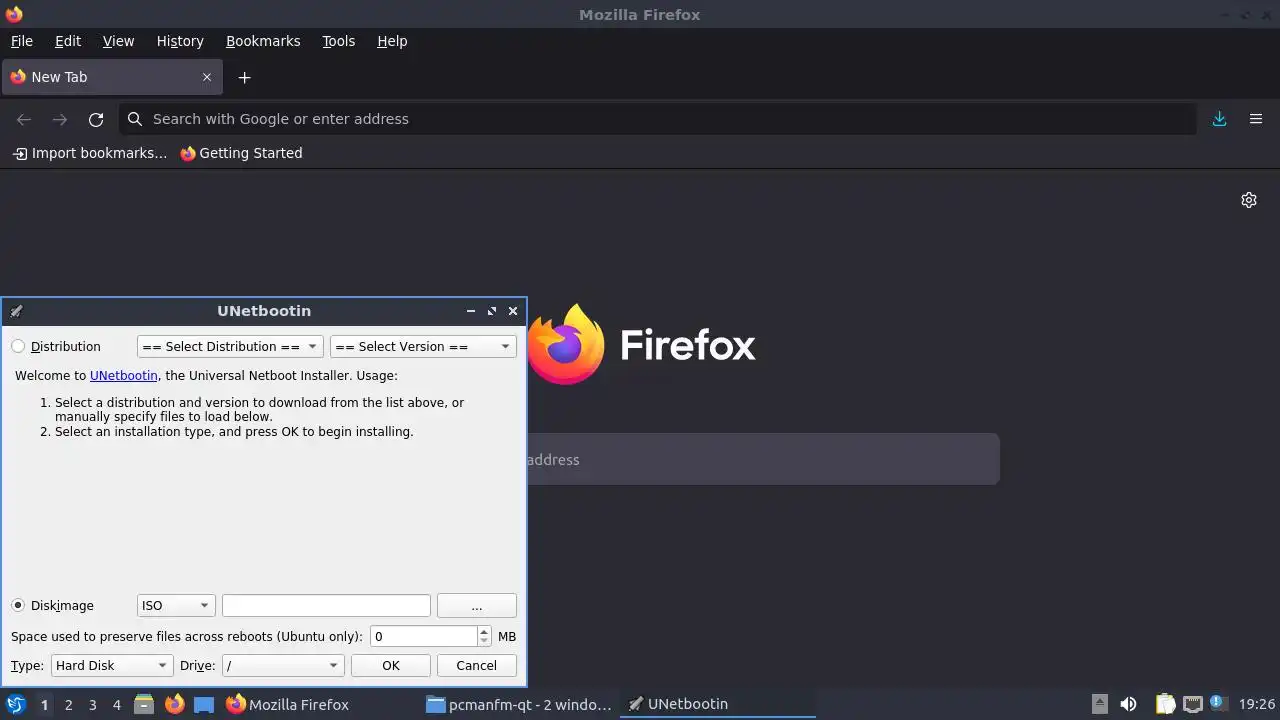Select the New Tab tab
This screenshot has width=1280, height=720.
(x=112, y=77)
